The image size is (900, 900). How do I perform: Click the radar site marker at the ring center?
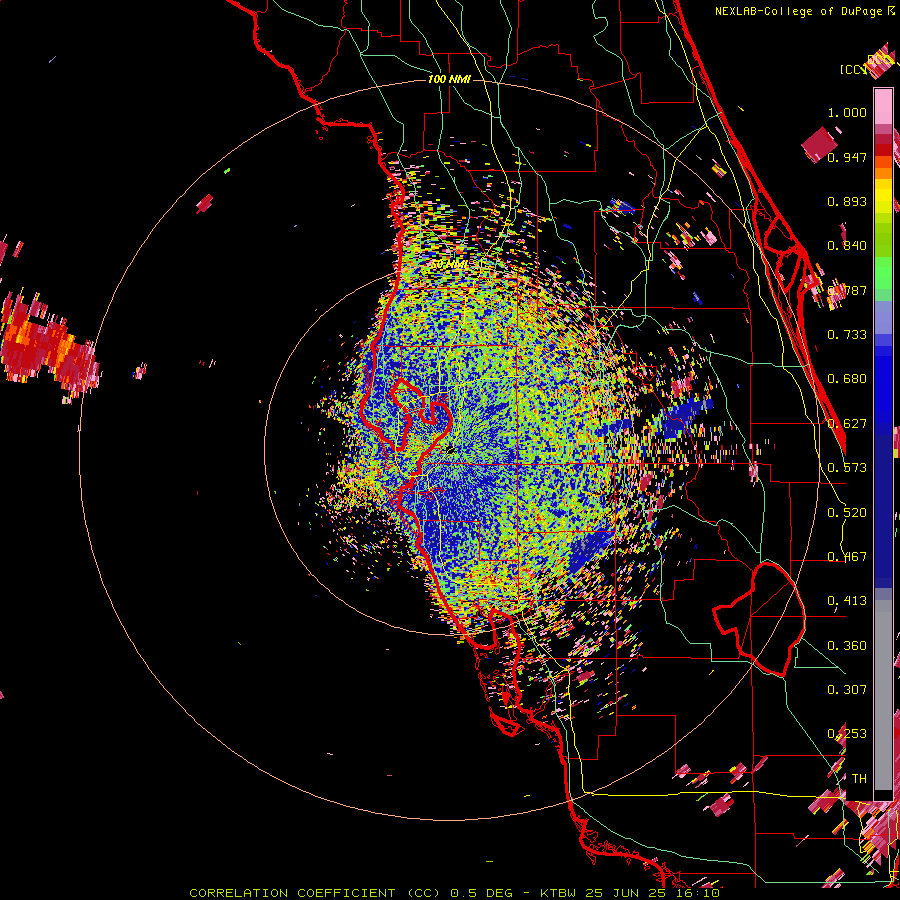(x=449, y=449)
